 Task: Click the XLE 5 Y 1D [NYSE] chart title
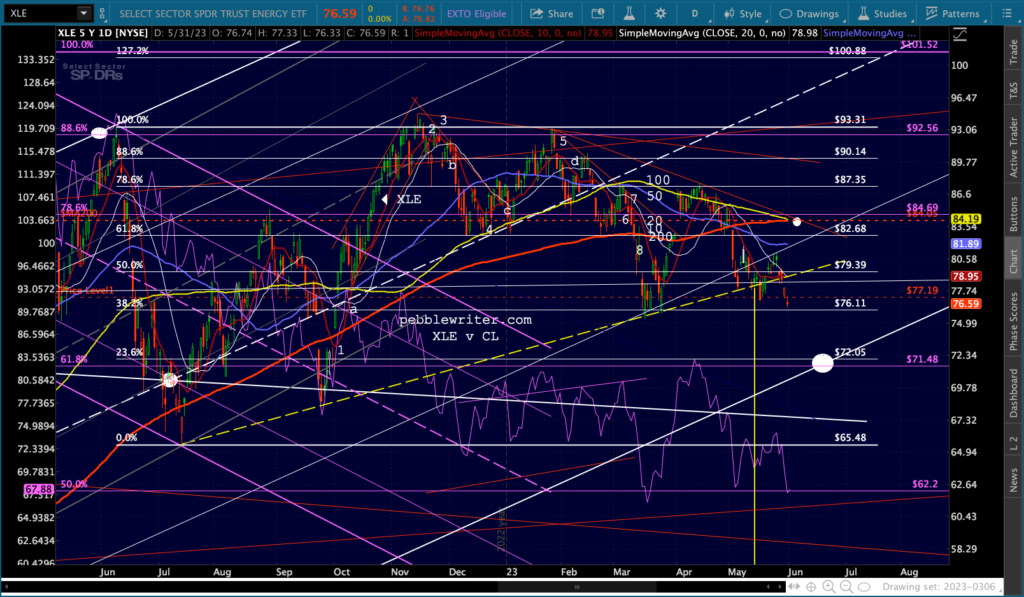103,33
